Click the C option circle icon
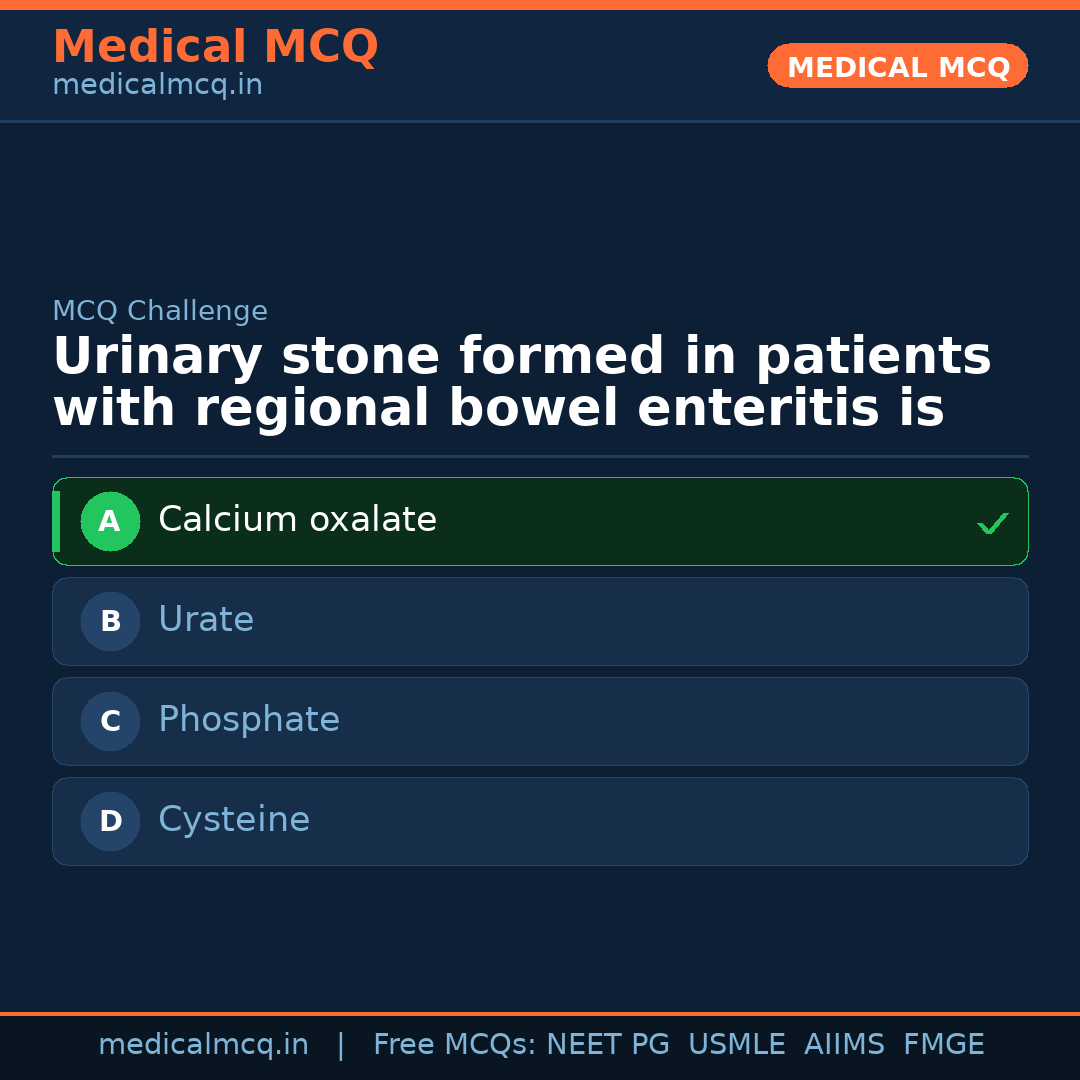The width and height of the screenshot is (1080, 1080). click(110, 721)
